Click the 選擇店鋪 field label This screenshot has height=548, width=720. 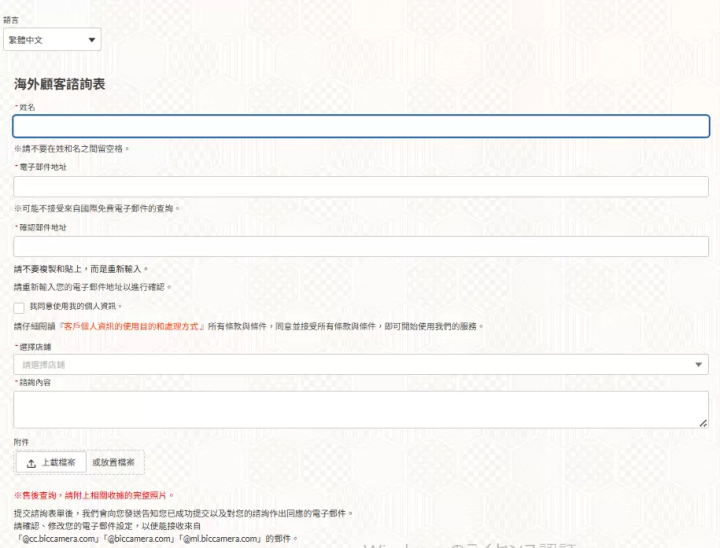point(35,346)
